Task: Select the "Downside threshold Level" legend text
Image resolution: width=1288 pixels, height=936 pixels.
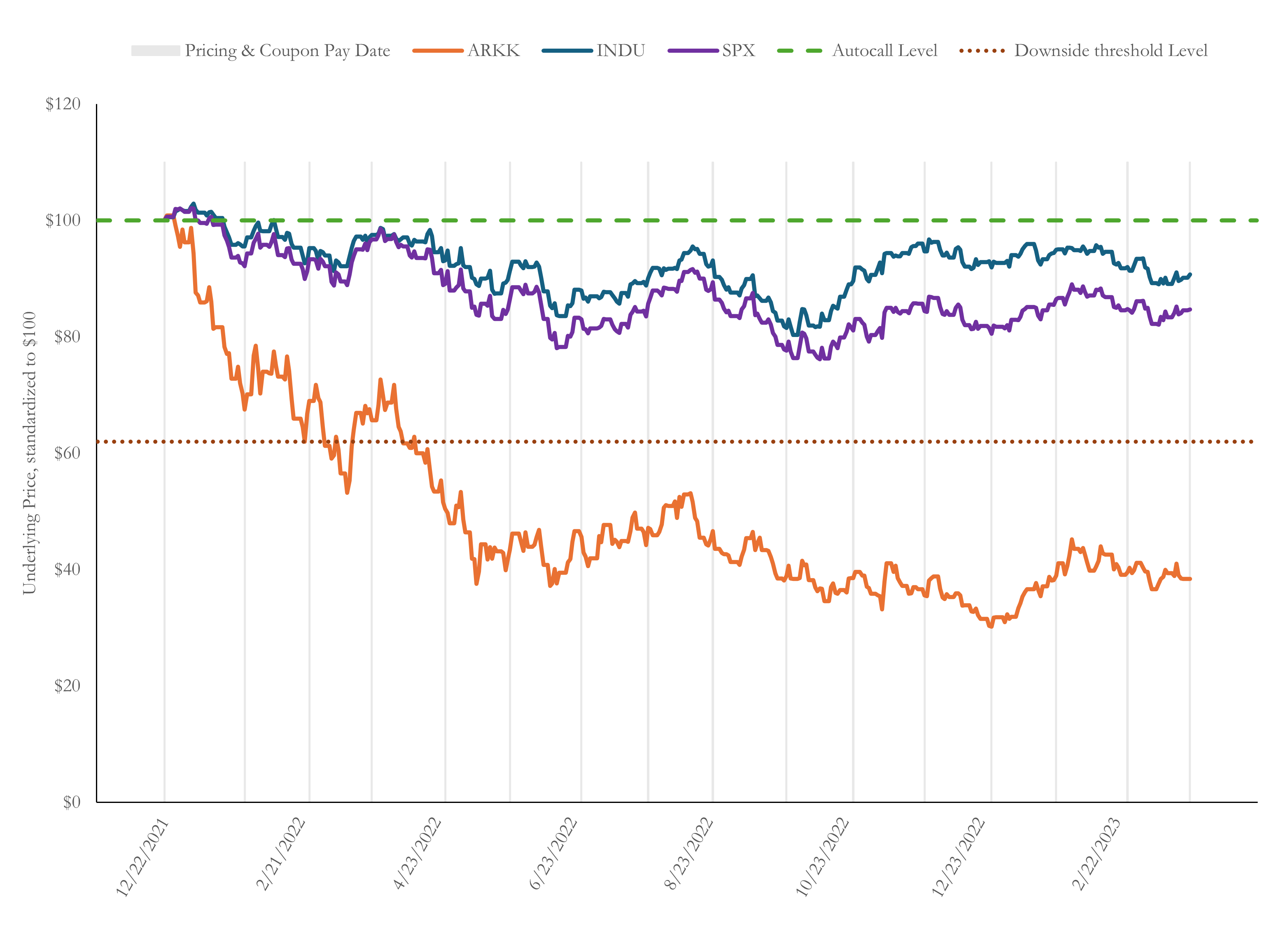Action: tap(1110, 51)
